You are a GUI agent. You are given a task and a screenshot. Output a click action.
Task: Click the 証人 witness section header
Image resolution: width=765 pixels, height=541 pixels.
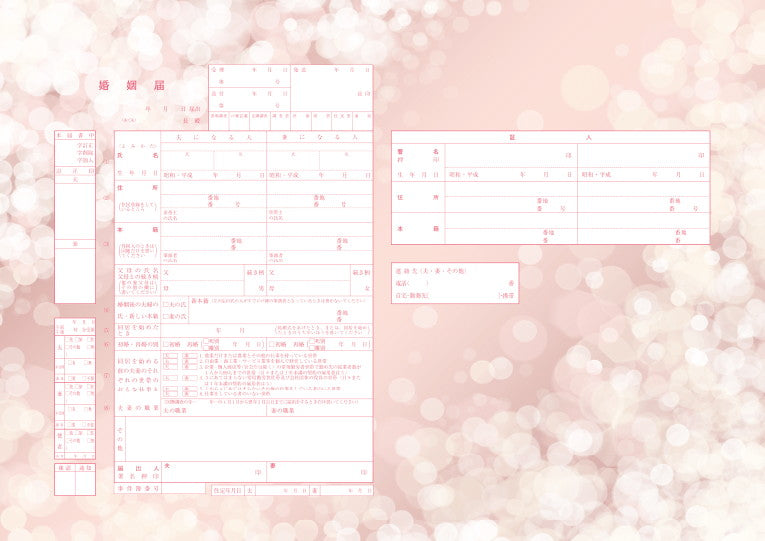click(550, 136)
